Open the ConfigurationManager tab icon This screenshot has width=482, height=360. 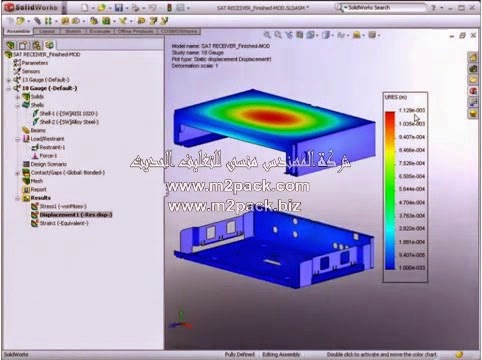(37, 45)
